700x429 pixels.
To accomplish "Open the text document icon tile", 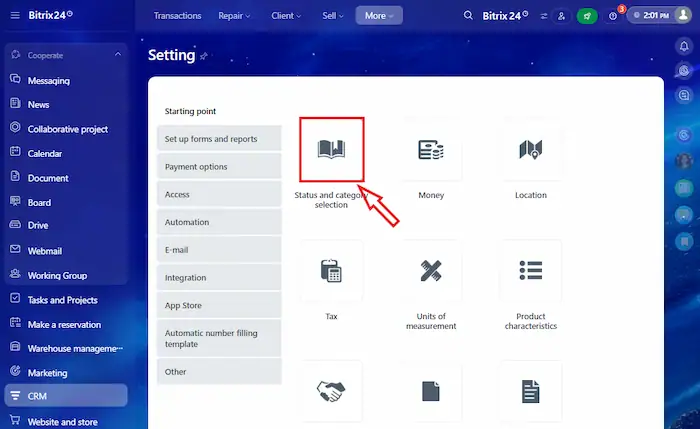I will click(x=531, y=391).
